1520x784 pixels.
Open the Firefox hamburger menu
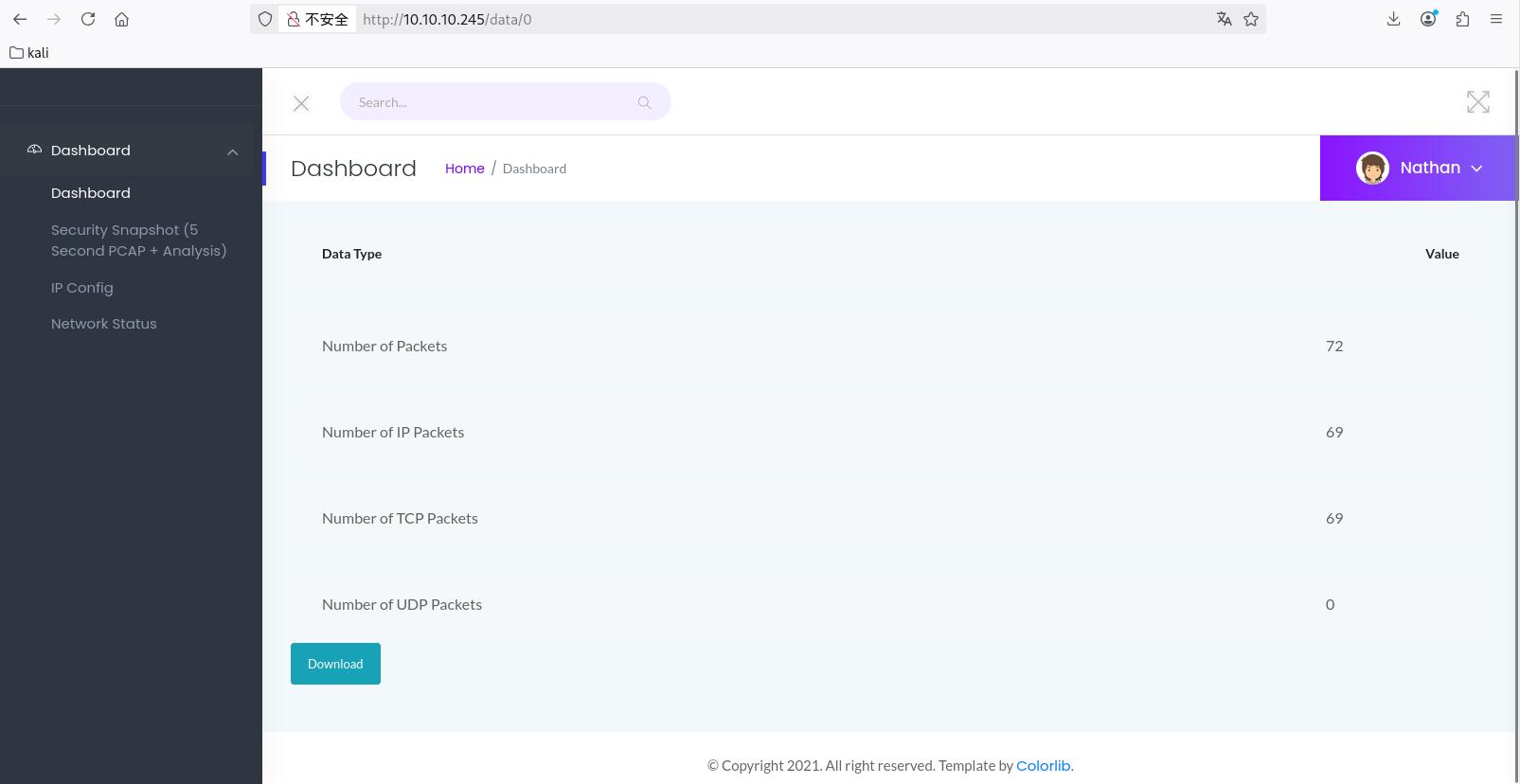click(x=1496, y=19)
